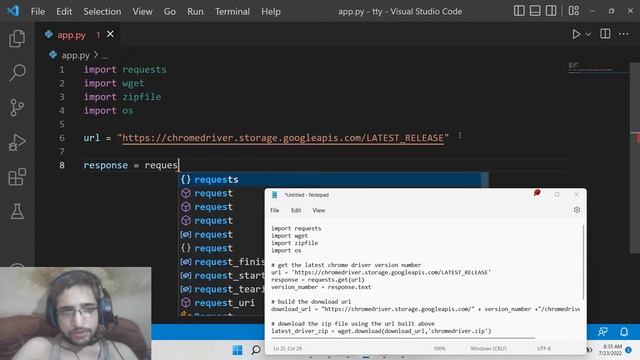Screen dimensions: 640x360
Task: Open the Terminal menu
Action: [232, 11]
